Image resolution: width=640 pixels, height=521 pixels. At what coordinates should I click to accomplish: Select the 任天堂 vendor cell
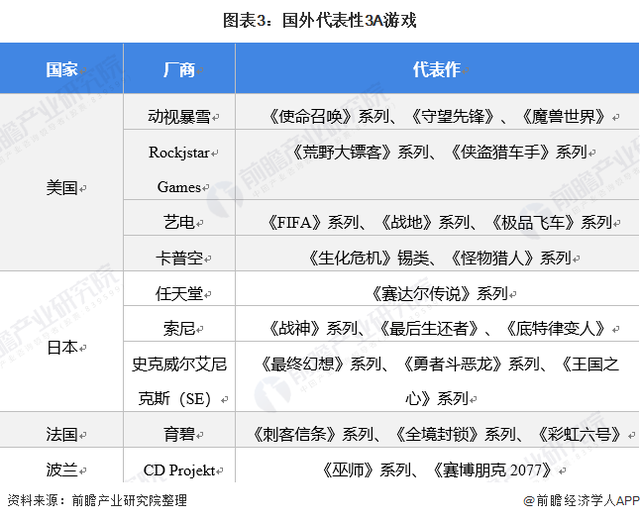(178, 293)
